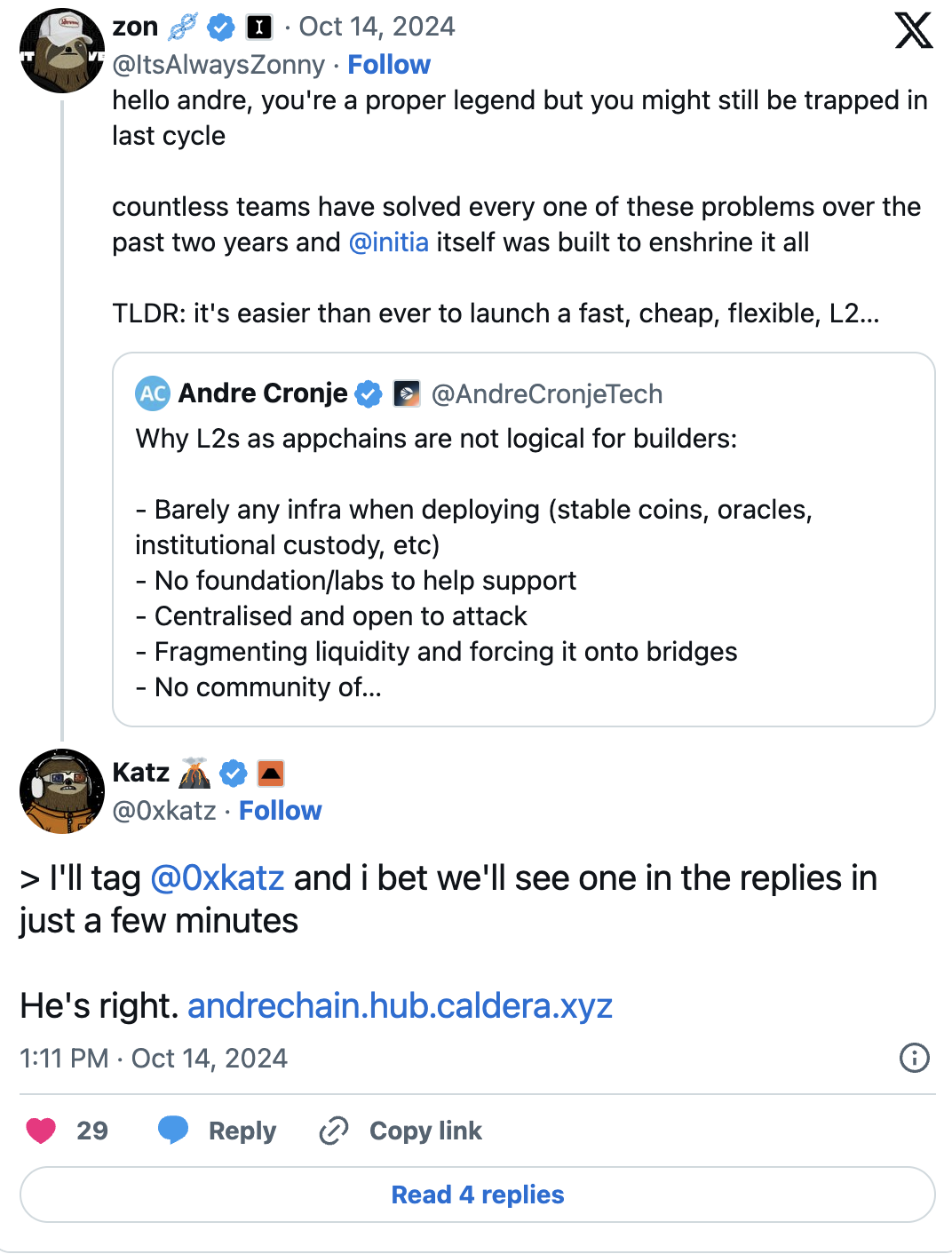Screen dimensions: 952x1254
Task: Like the tweet with heart icon
Action: click(x=41, y=1131)
